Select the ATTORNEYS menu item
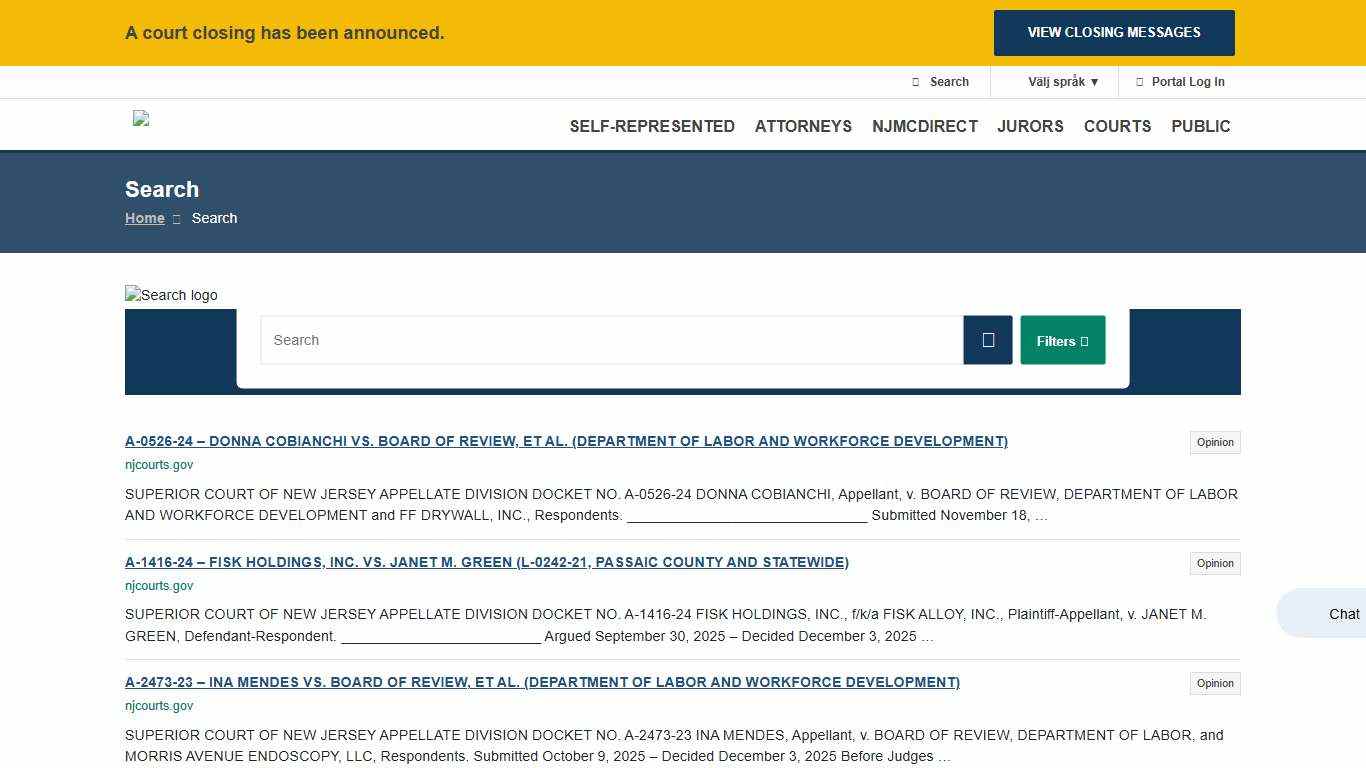This screenshot has height=768, width=1366. (803, 126)
